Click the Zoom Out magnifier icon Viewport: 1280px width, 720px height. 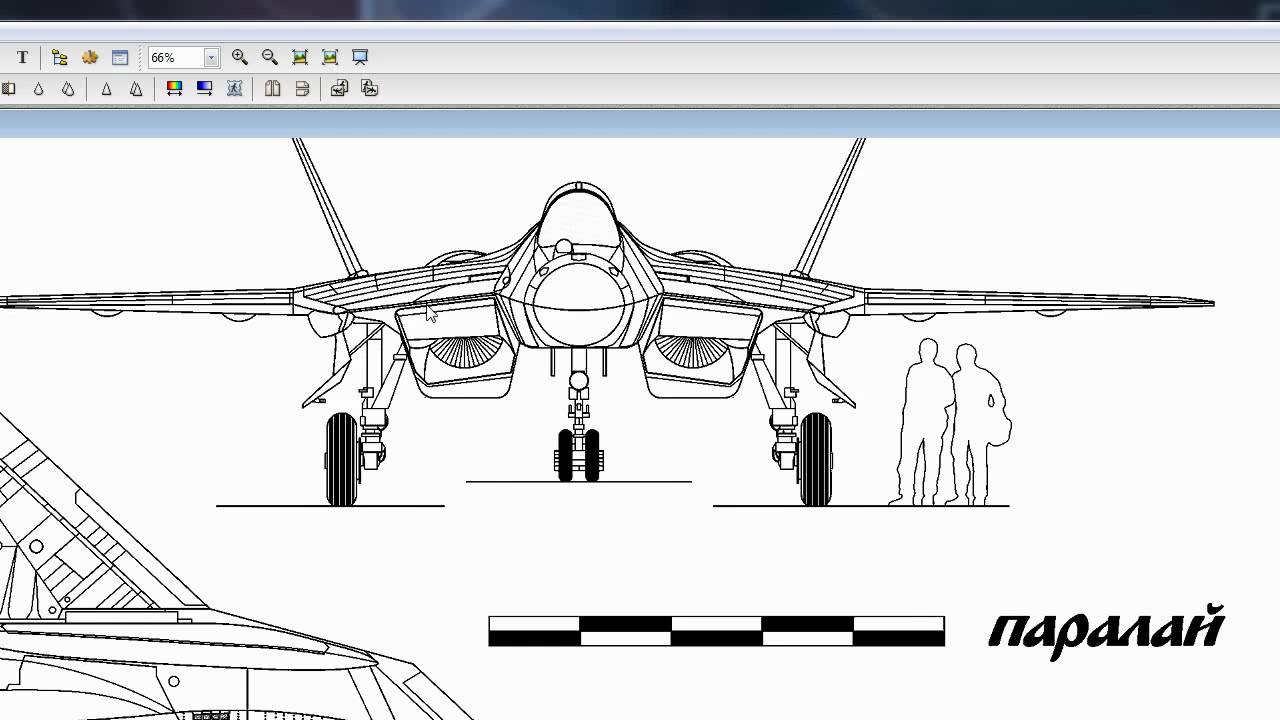(x=270, y=57)
